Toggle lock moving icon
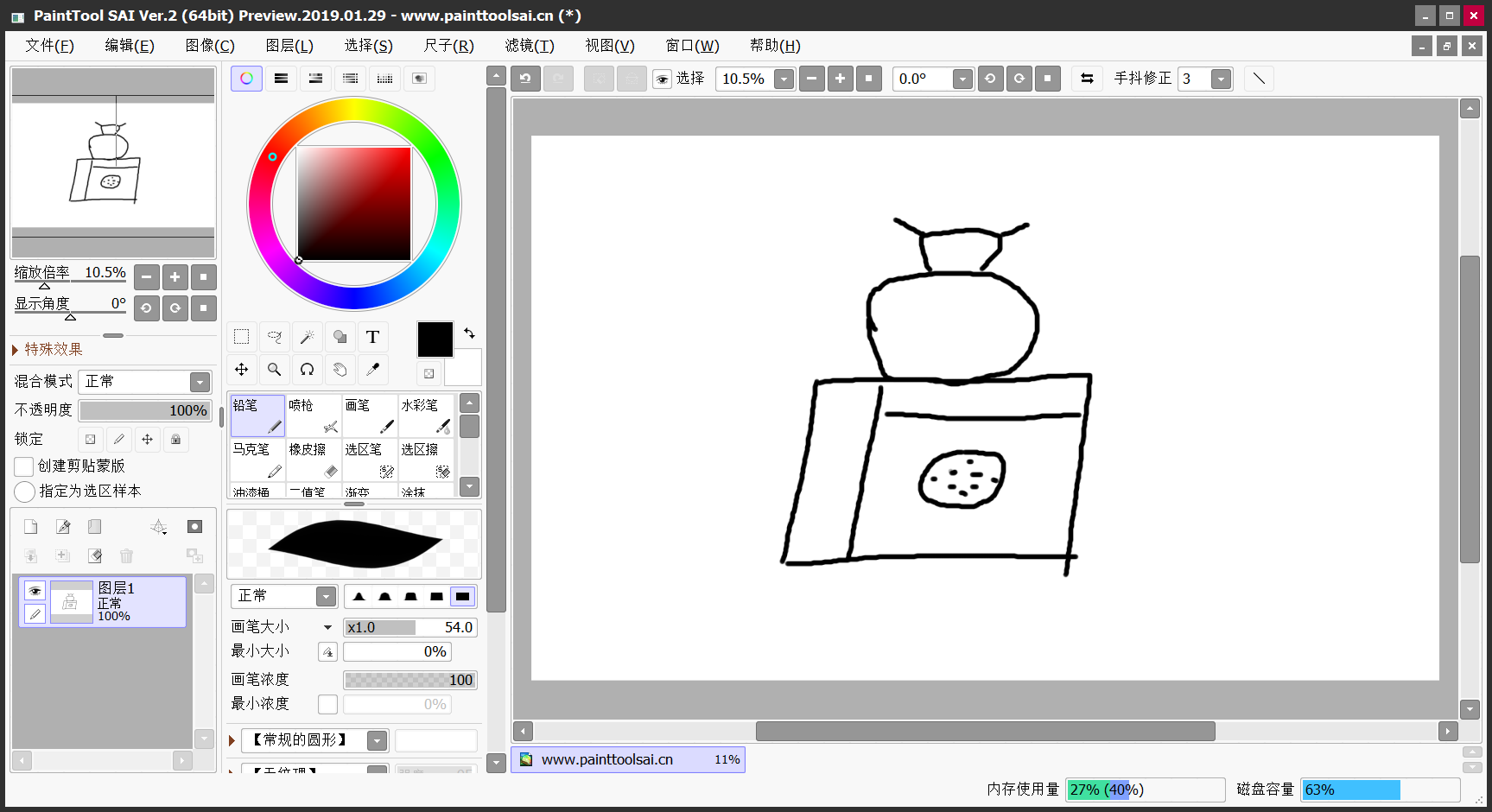Image resolution: width=1492 pixels, height=812 pixels. (148, 440)
